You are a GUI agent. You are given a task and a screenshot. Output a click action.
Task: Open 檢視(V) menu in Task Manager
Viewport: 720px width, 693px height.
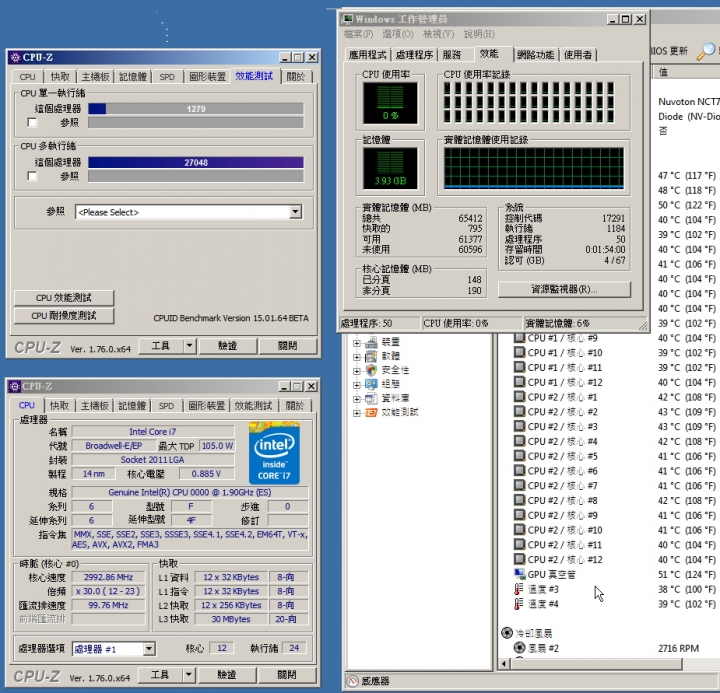coord(439,34)
